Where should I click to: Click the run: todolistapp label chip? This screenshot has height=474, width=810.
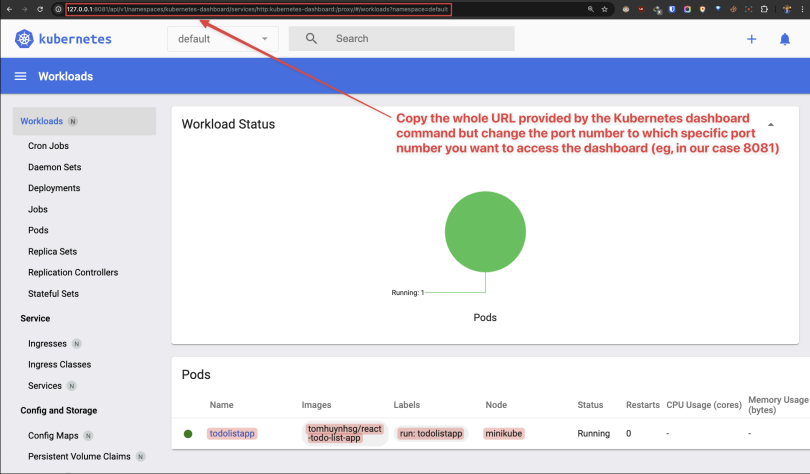click(431, 434)
